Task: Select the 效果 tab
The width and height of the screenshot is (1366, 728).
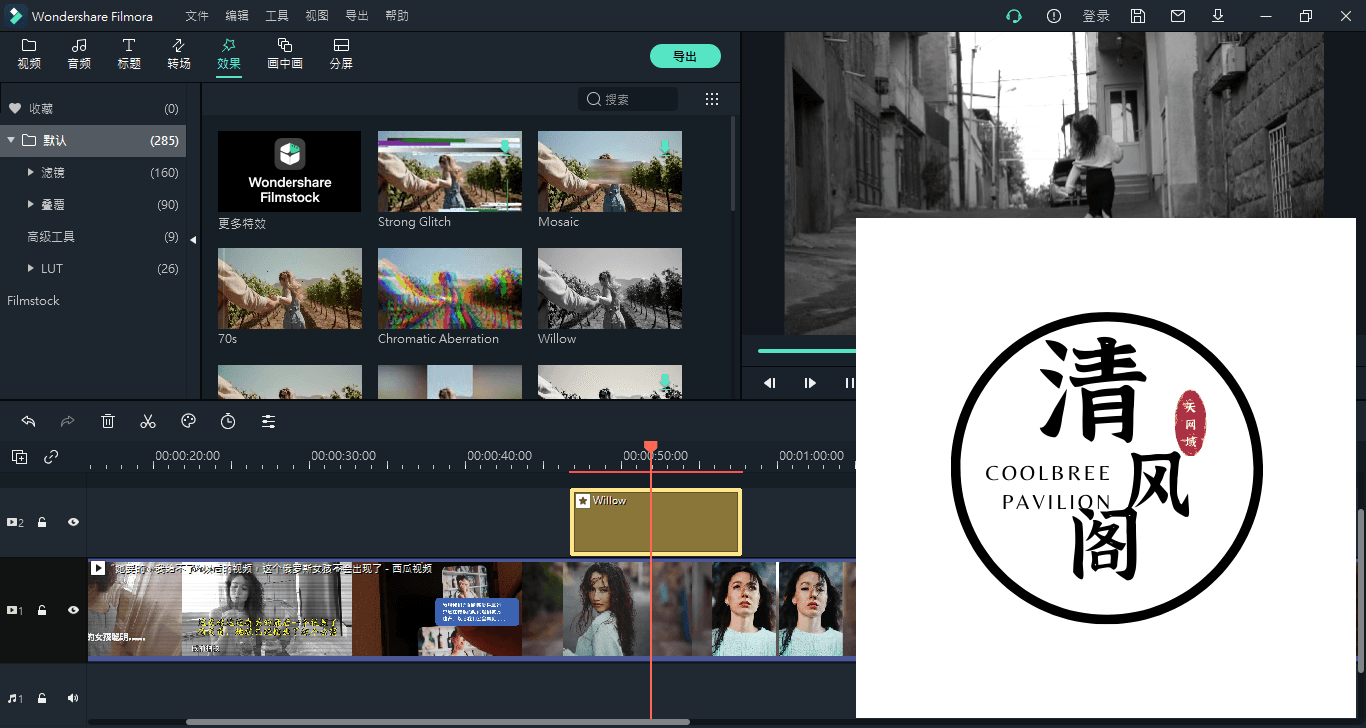Action: [x=229, y=54]
